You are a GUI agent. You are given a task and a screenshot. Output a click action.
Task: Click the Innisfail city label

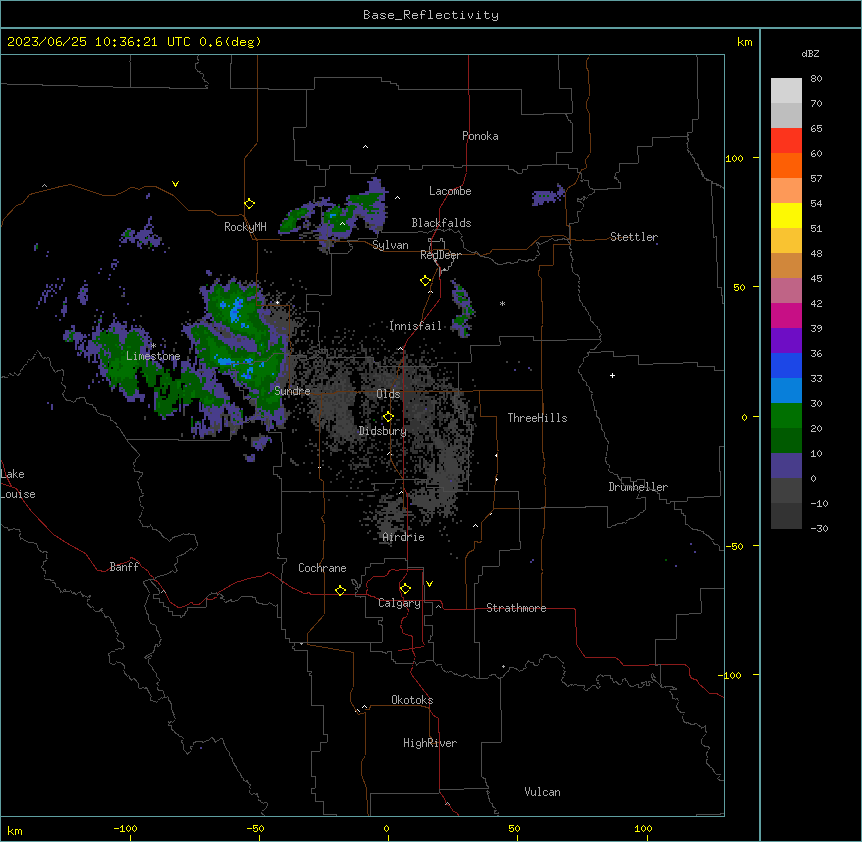pos(416,326)
